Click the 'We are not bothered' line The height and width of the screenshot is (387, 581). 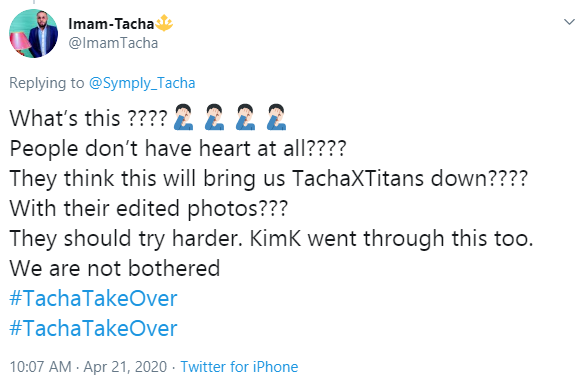point(115,268)
